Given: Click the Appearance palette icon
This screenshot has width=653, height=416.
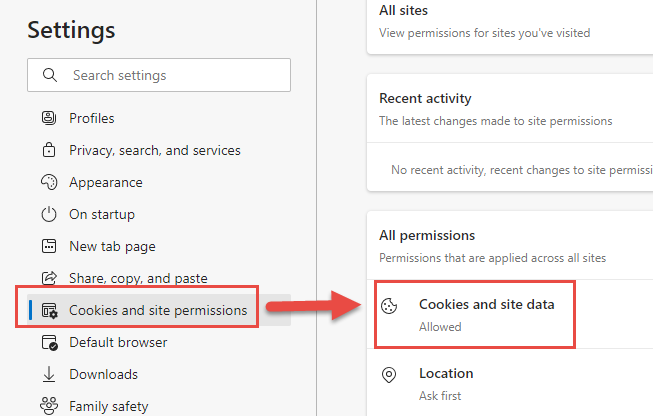Looking at the screenshot, I should (49, 182).
